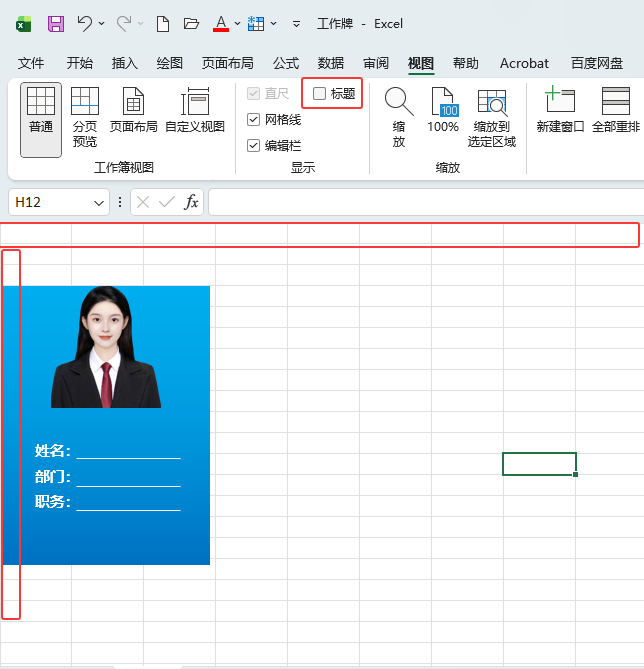Open the undo history dropdown arrow
The image size is (644, 669).
tap(102, 23)
